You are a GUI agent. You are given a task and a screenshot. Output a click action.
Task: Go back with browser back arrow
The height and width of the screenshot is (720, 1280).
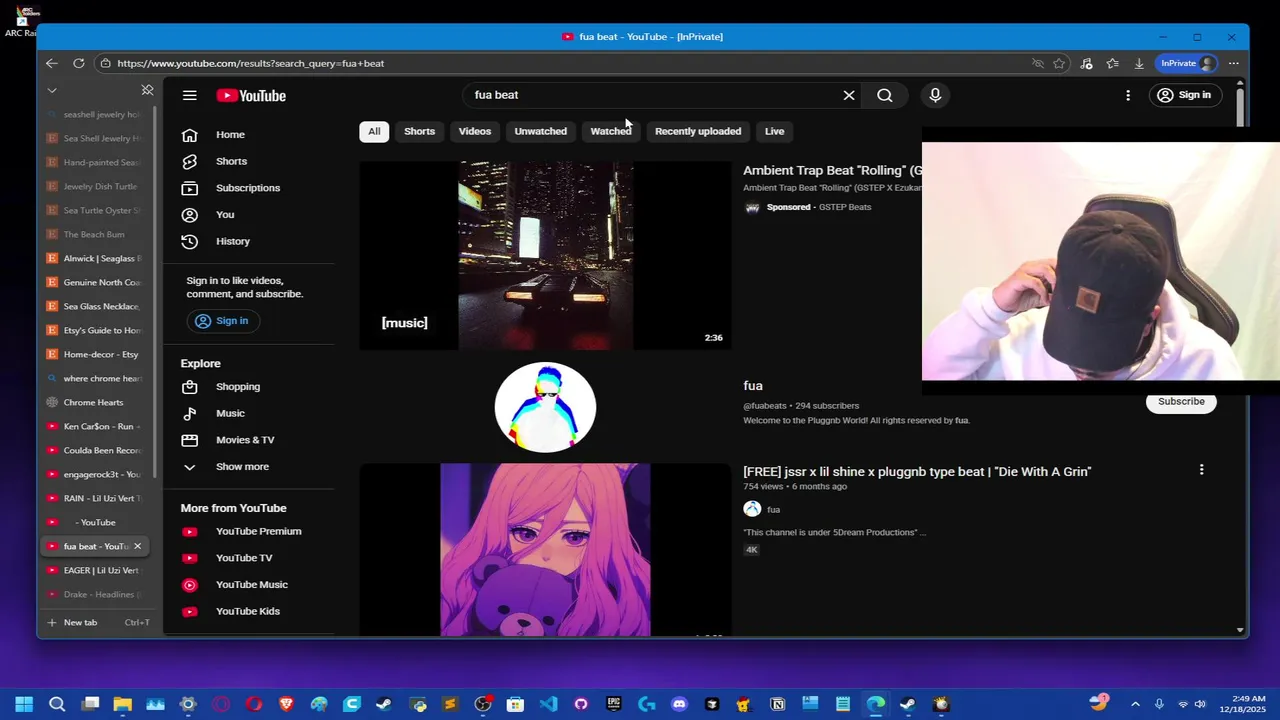(52, 63)
